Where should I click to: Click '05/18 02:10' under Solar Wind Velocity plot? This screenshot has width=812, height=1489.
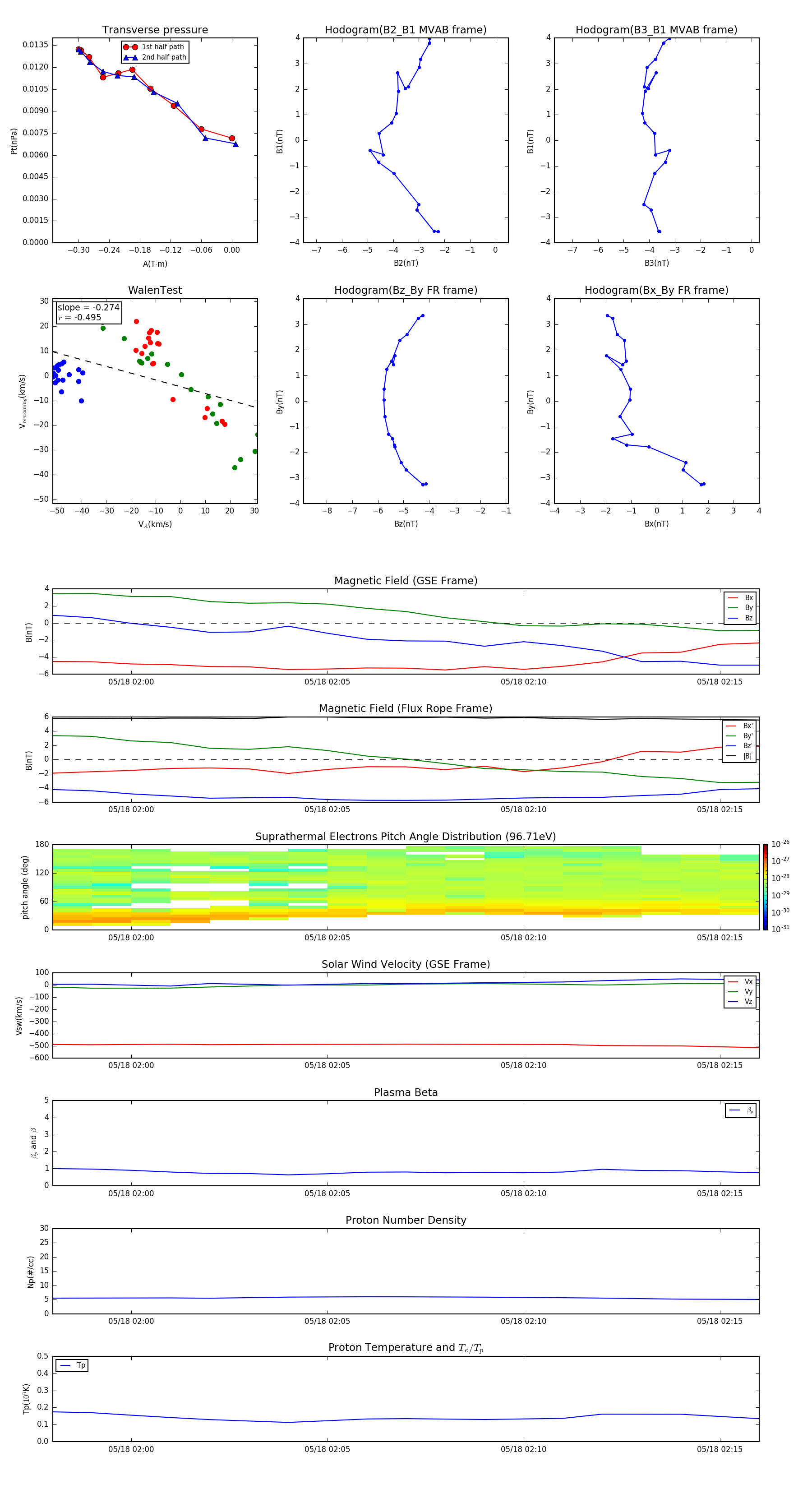(524, 1065)
